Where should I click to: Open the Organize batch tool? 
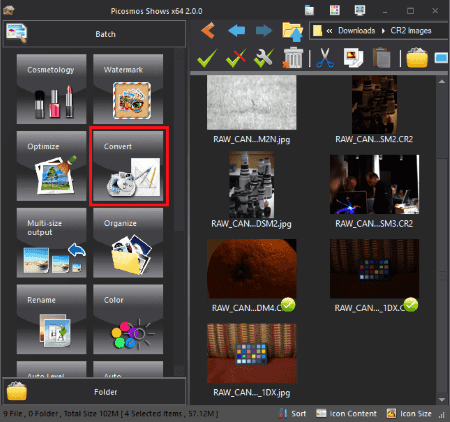[x=128, y=243]
